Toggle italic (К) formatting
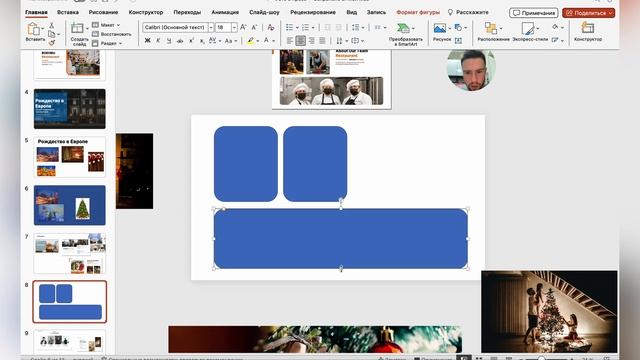This screenshot has height=360, width=640. [x=158, y=41]
